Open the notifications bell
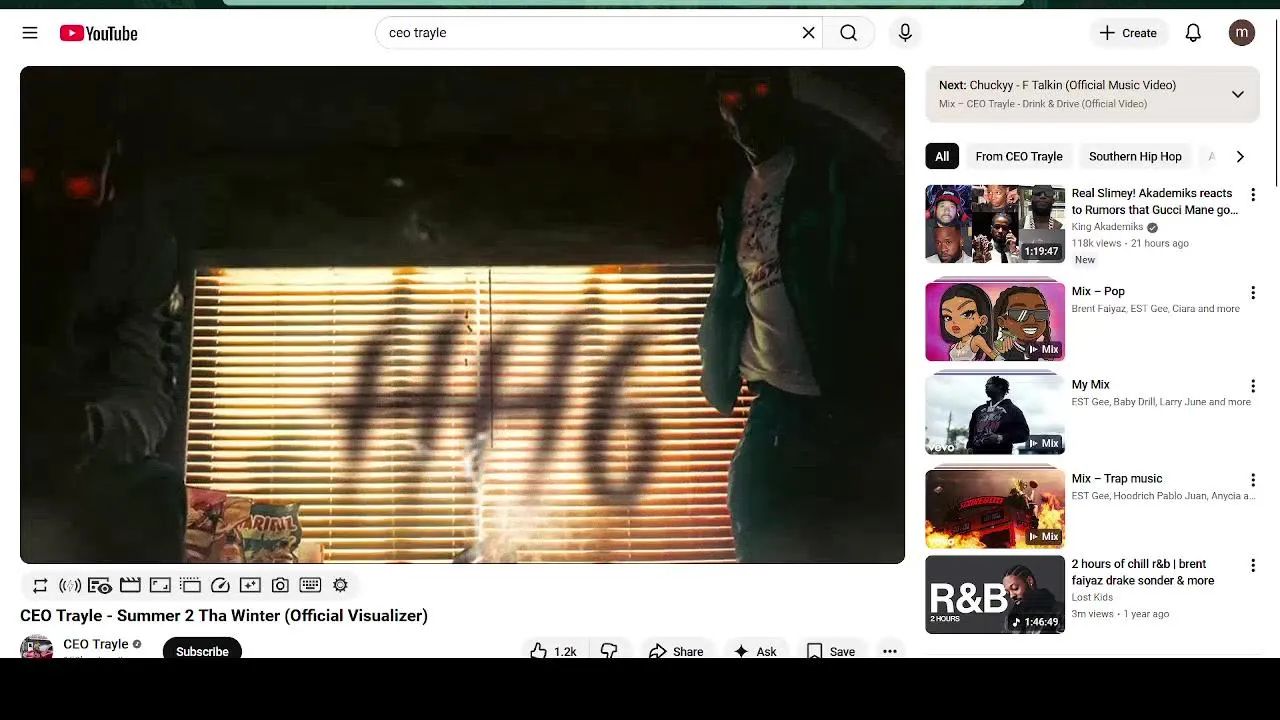This screenshot has height=720, width=1280. (x=1193, y=33)
